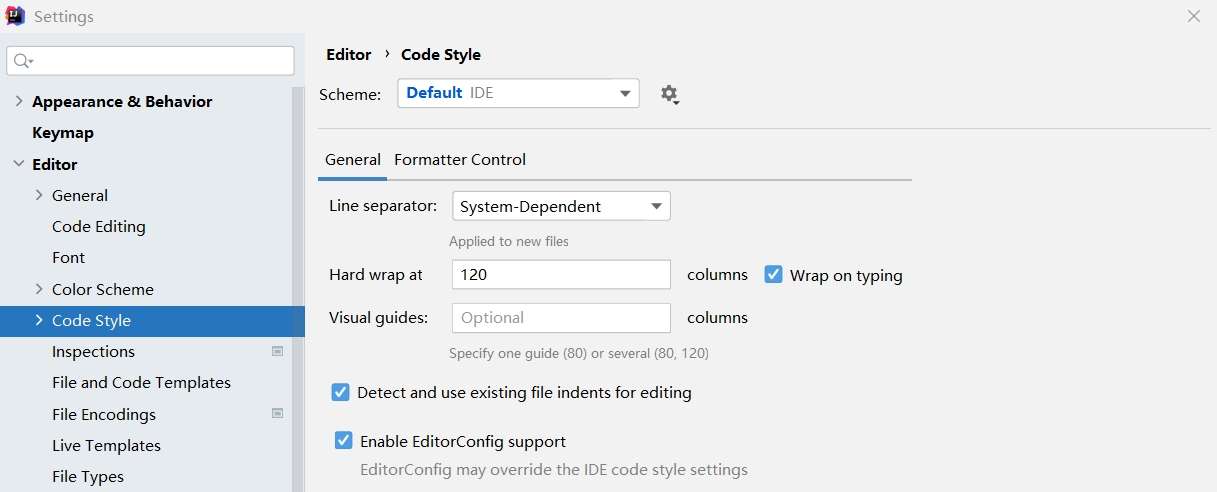The width and height of the screenshot is (1217, 492).
Task: Select the General tab
Action: (x=352, y=160)
